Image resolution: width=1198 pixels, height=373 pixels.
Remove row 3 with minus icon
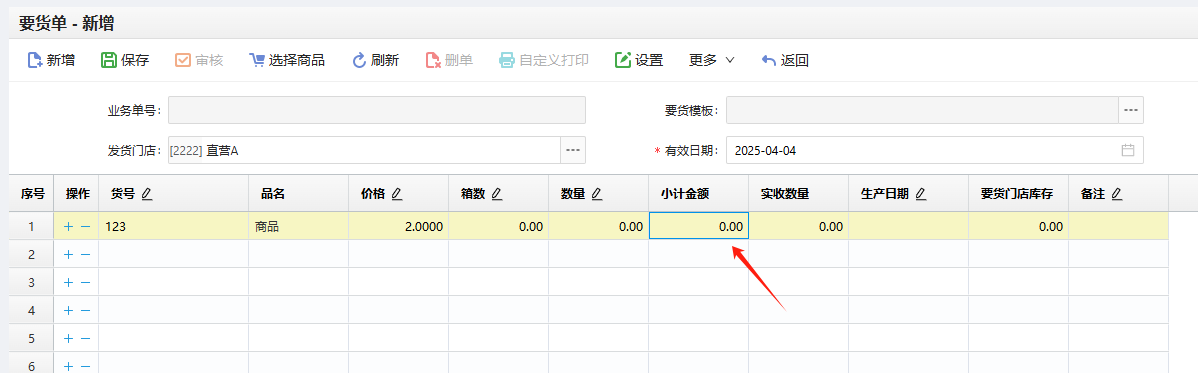click(x=85, y=282)
